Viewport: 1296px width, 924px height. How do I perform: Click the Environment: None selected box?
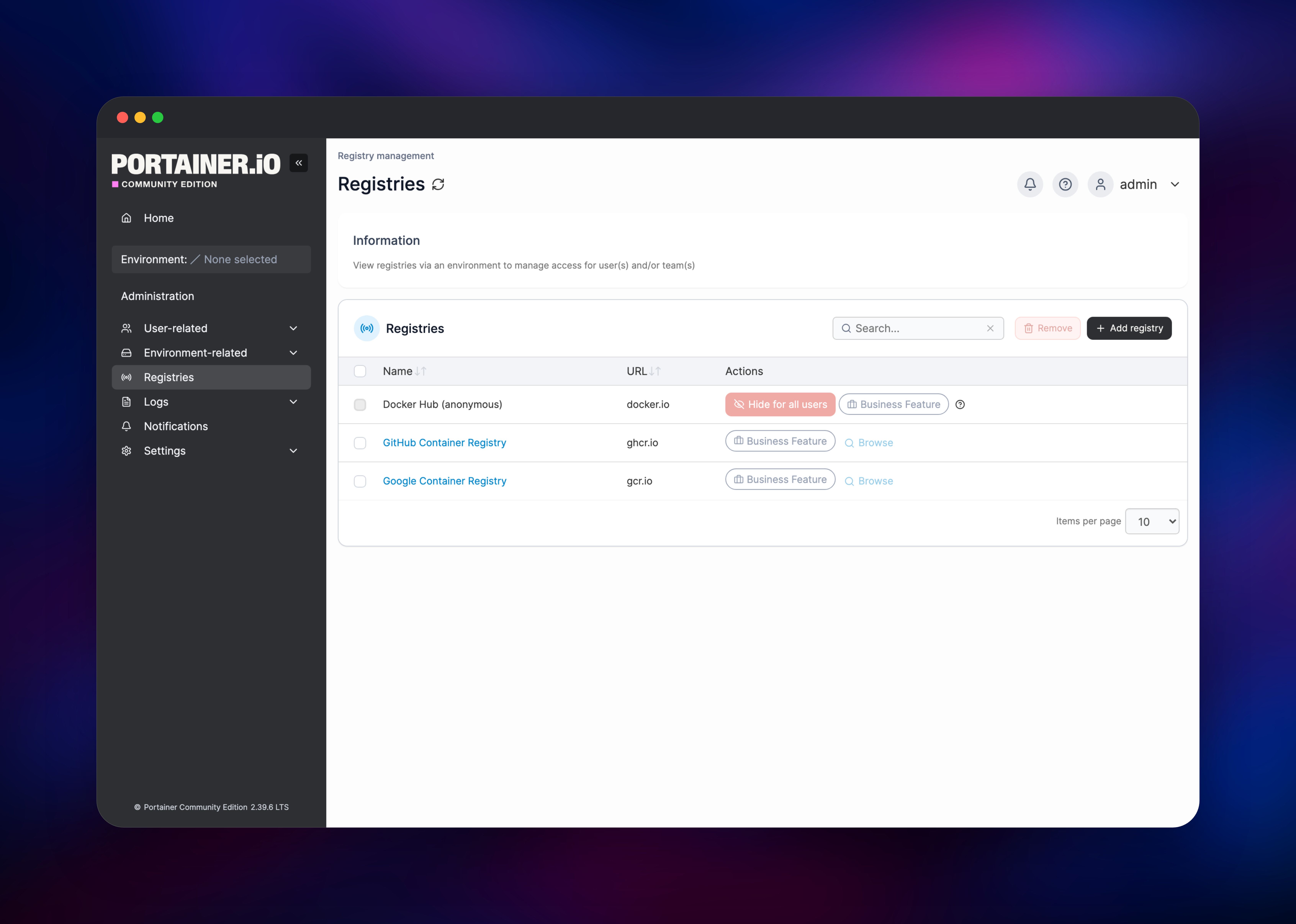point(211,259)
